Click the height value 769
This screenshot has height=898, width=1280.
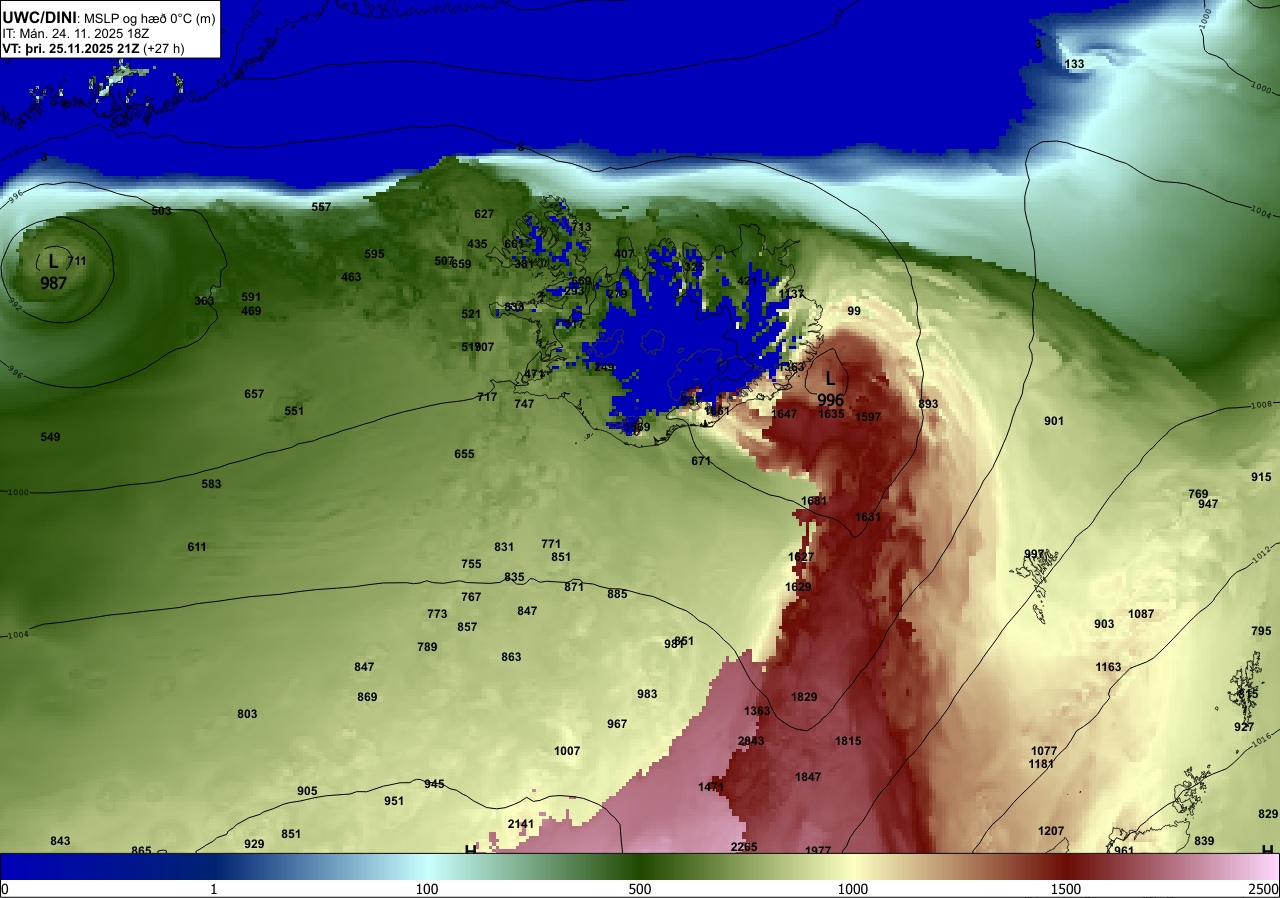coord(1198,494)
